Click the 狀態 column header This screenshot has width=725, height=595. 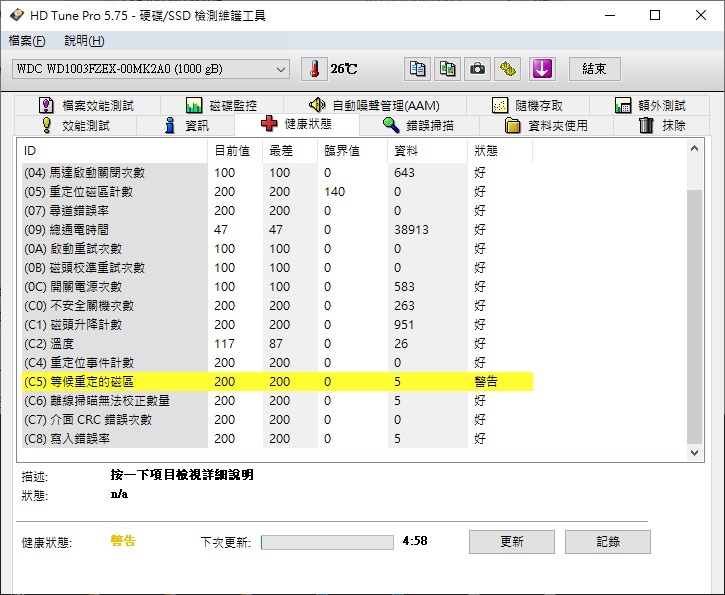point(500,151)
